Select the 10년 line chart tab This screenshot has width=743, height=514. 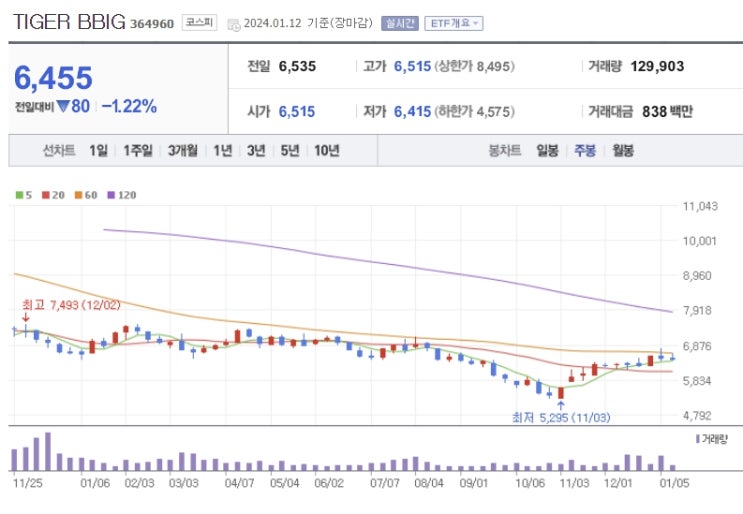(x=327, y=151)
